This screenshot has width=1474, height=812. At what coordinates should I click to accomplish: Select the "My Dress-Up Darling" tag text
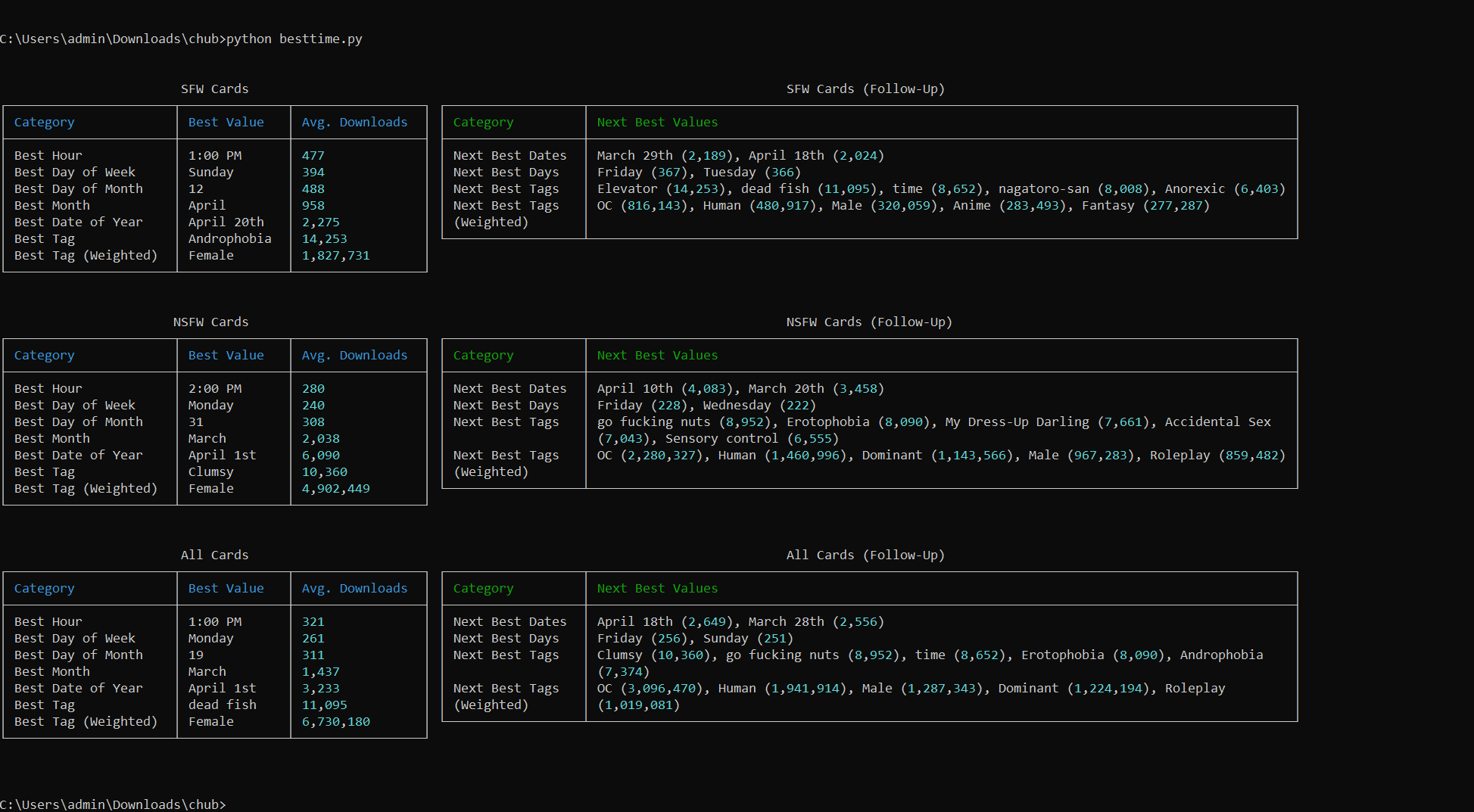1017,422
